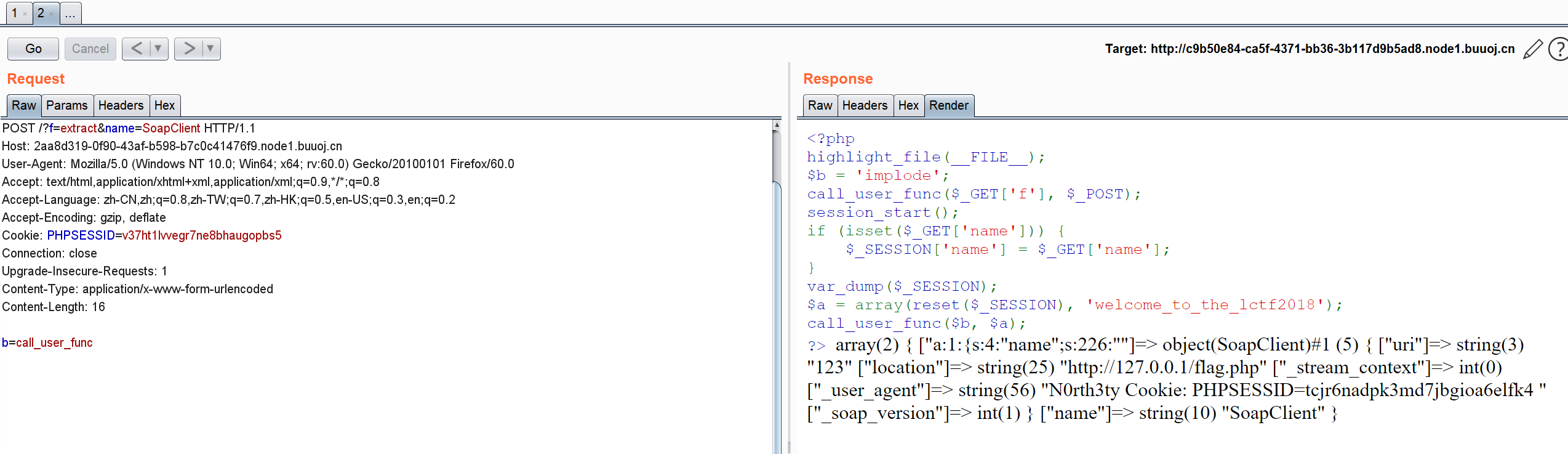
Task: Edit target with the pencil icon
Action: (x=1533, y=49)
